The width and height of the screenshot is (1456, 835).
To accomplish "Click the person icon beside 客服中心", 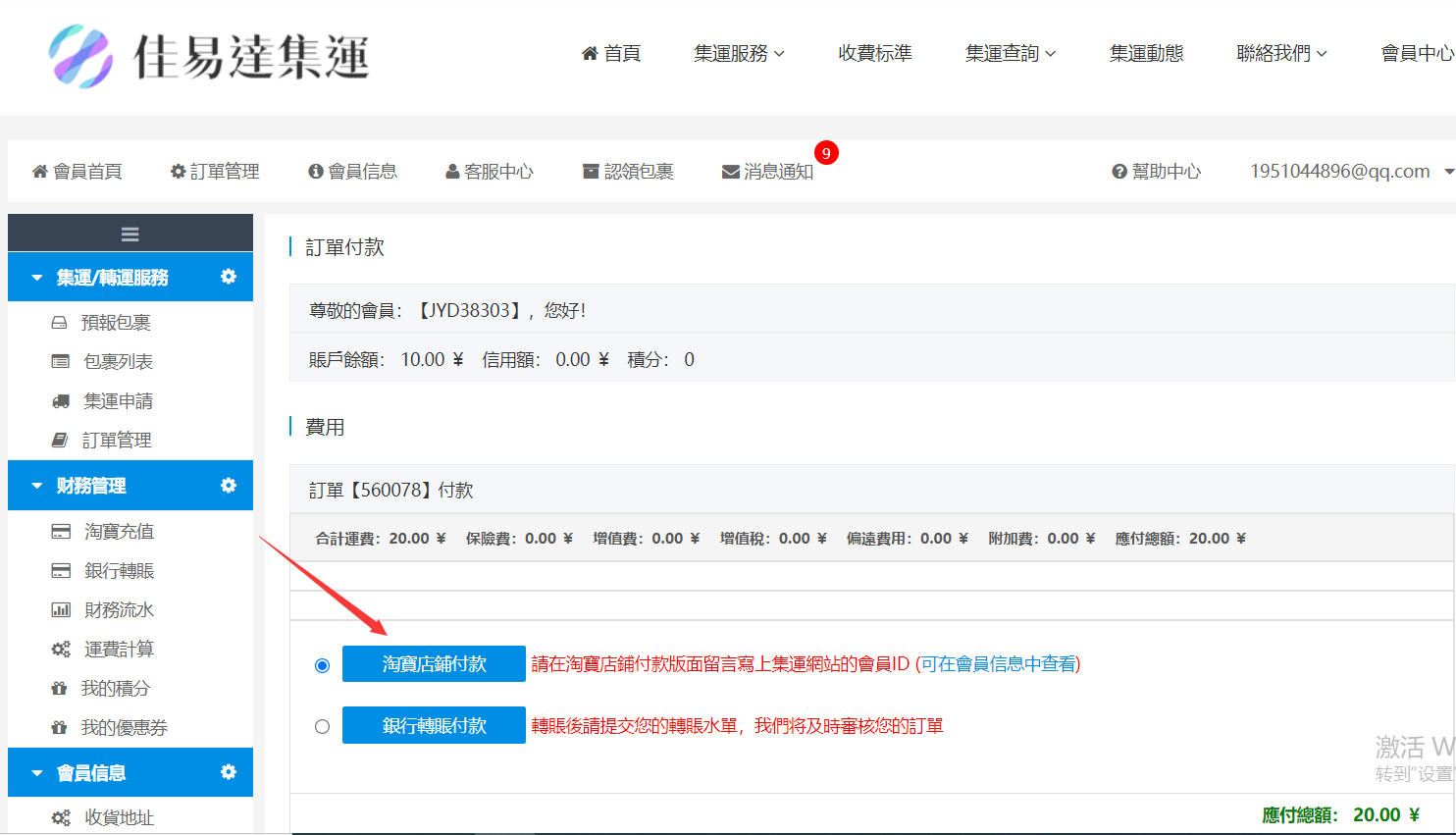I will click(x=452, y=171).
